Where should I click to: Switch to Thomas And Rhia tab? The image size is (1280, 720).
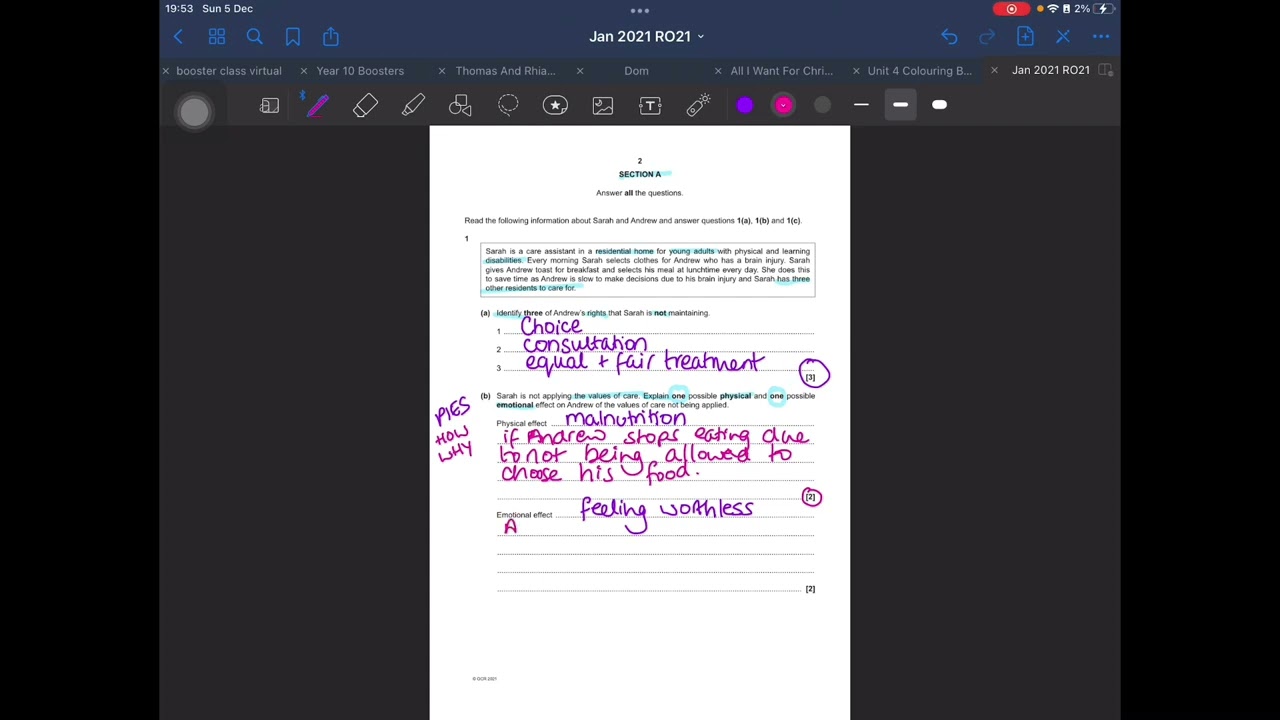pos(505,71)
